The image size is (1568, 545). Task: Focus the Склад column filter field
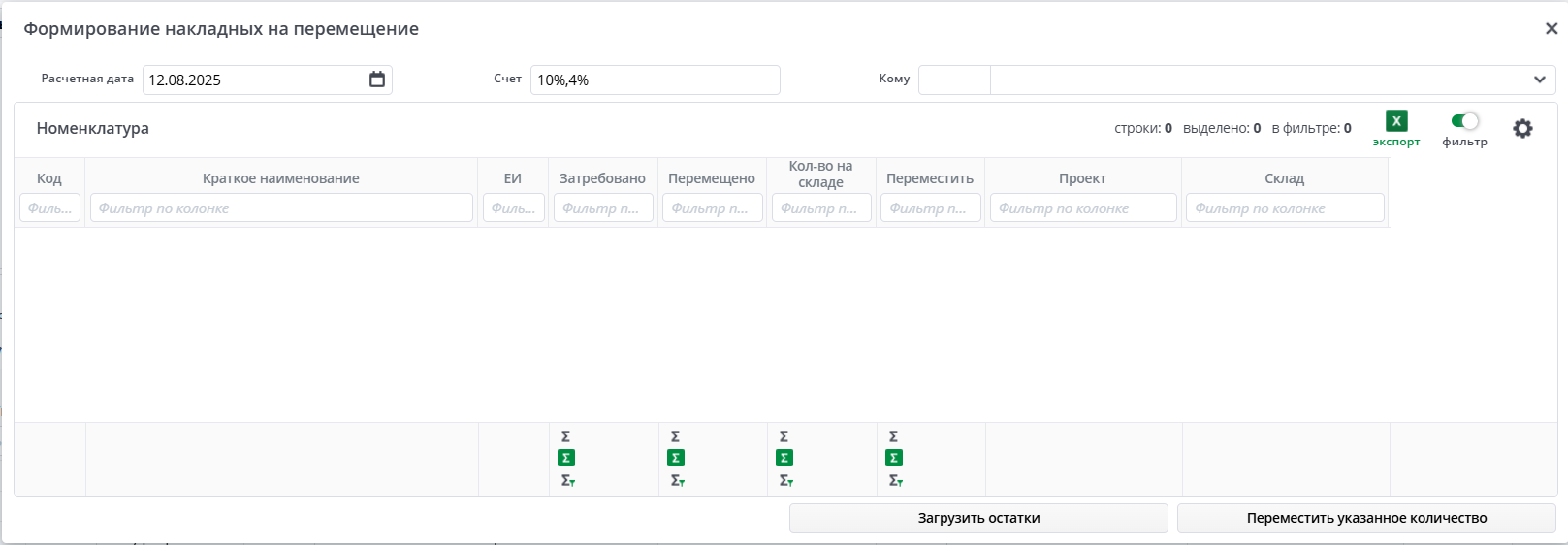[1285, 208]
